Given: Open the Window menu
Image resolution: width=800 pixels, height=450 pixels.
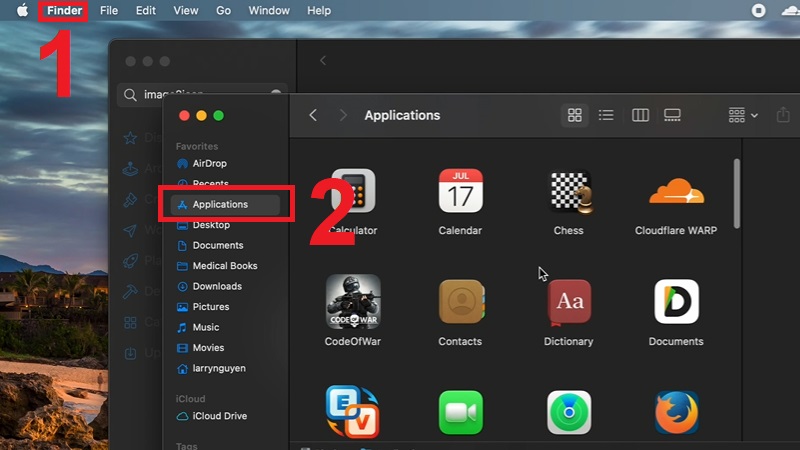Looking at the screenshot, I should click(269, 10).
